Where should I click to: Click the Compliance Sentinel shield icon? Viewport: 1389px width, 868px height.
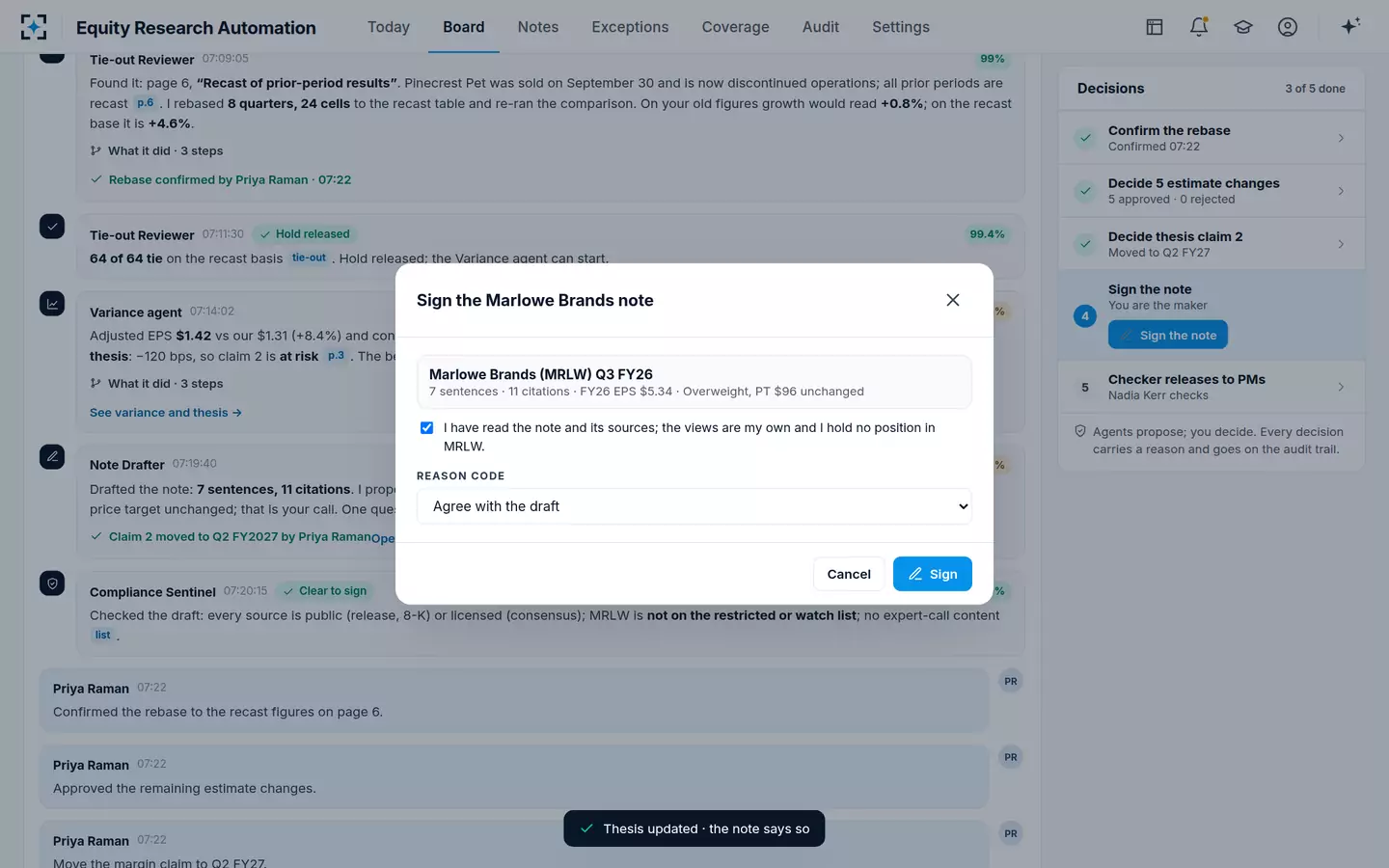tap(52, 583)
